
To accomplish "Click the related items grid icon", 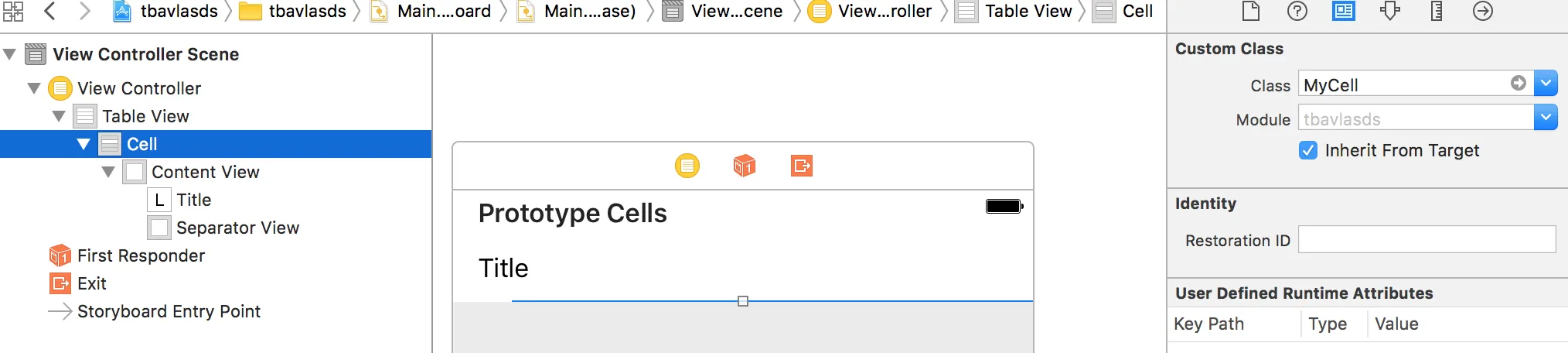I will 13,11.
